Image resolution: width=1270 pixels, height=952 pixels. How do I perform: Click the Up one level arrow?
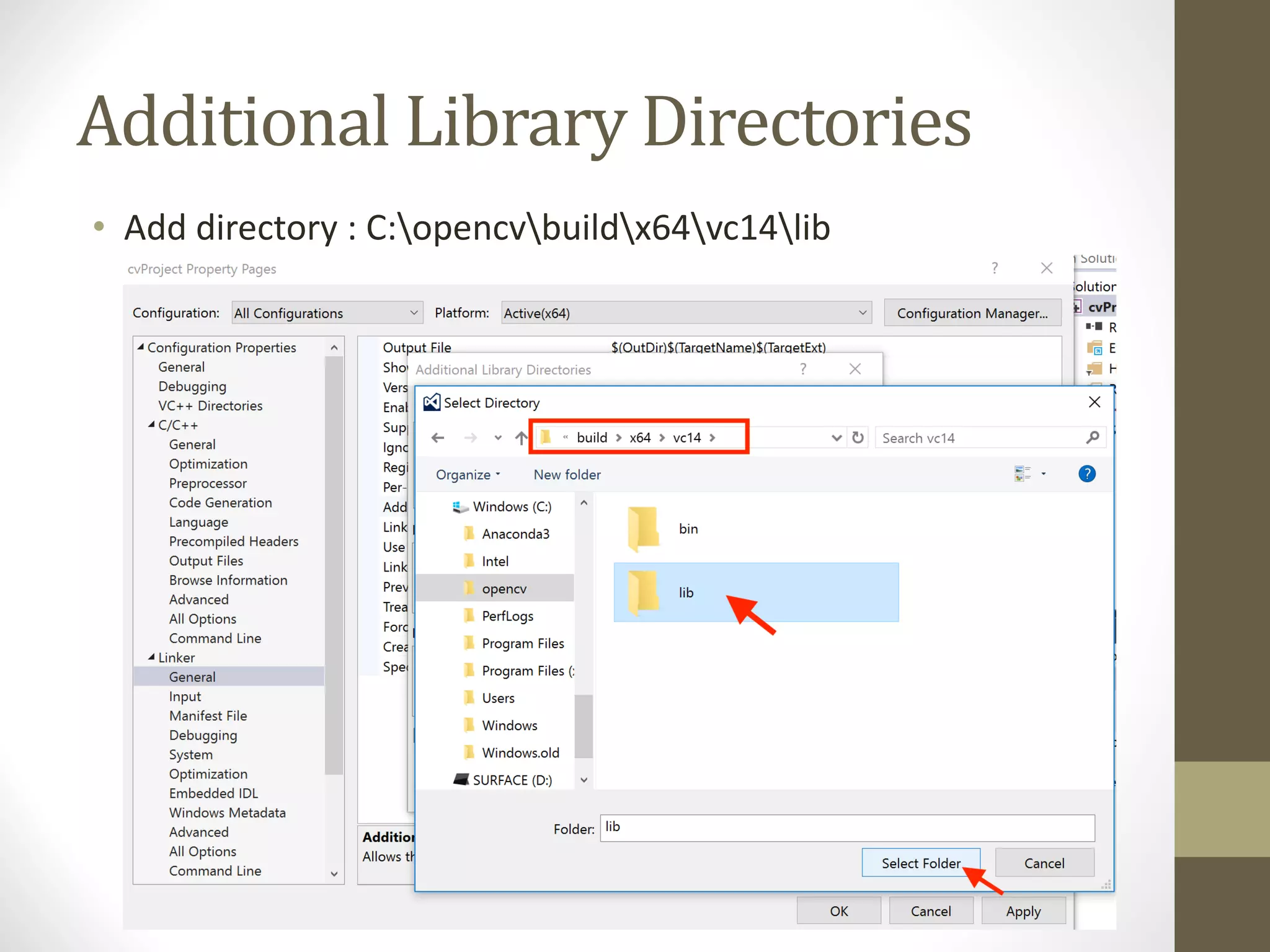click(521, 438)
